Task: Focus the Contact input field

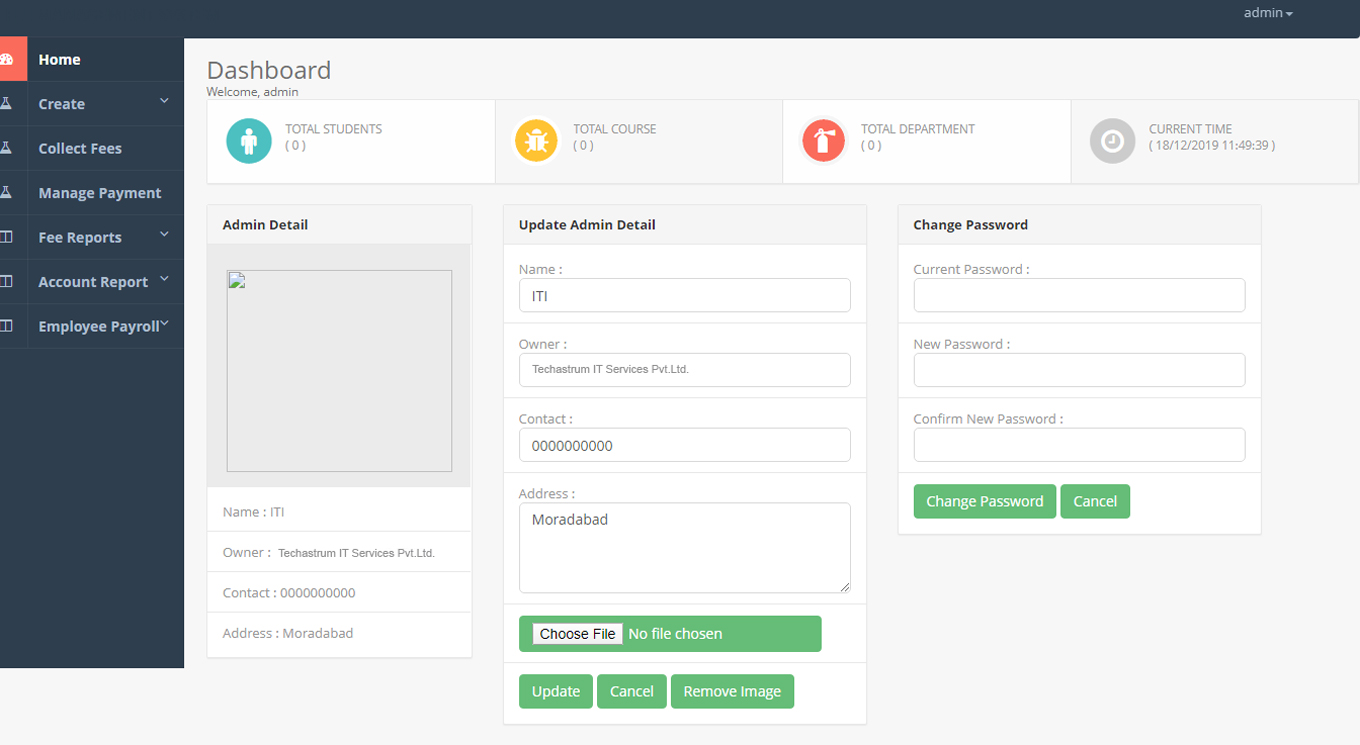Action: pyautogui.click(x=685, y=445)
